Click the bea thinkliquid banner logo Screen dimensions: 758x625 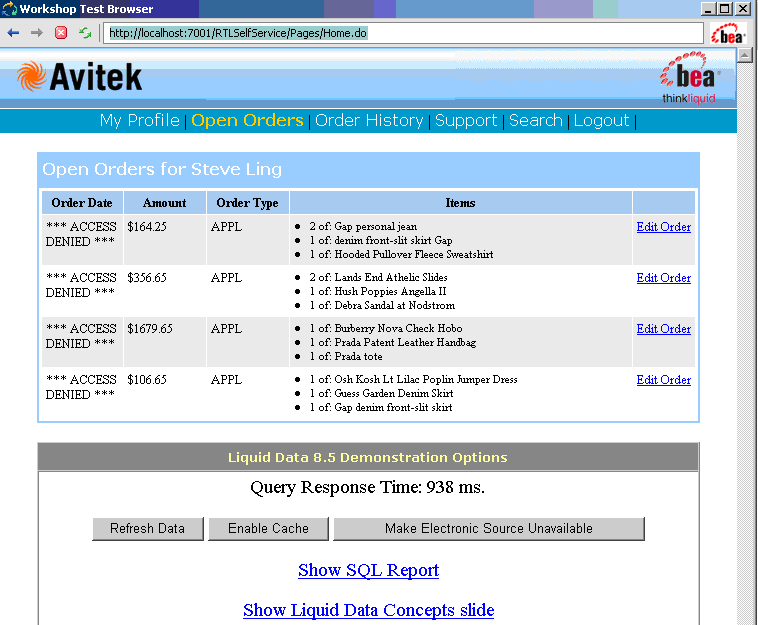coord(689,77)
